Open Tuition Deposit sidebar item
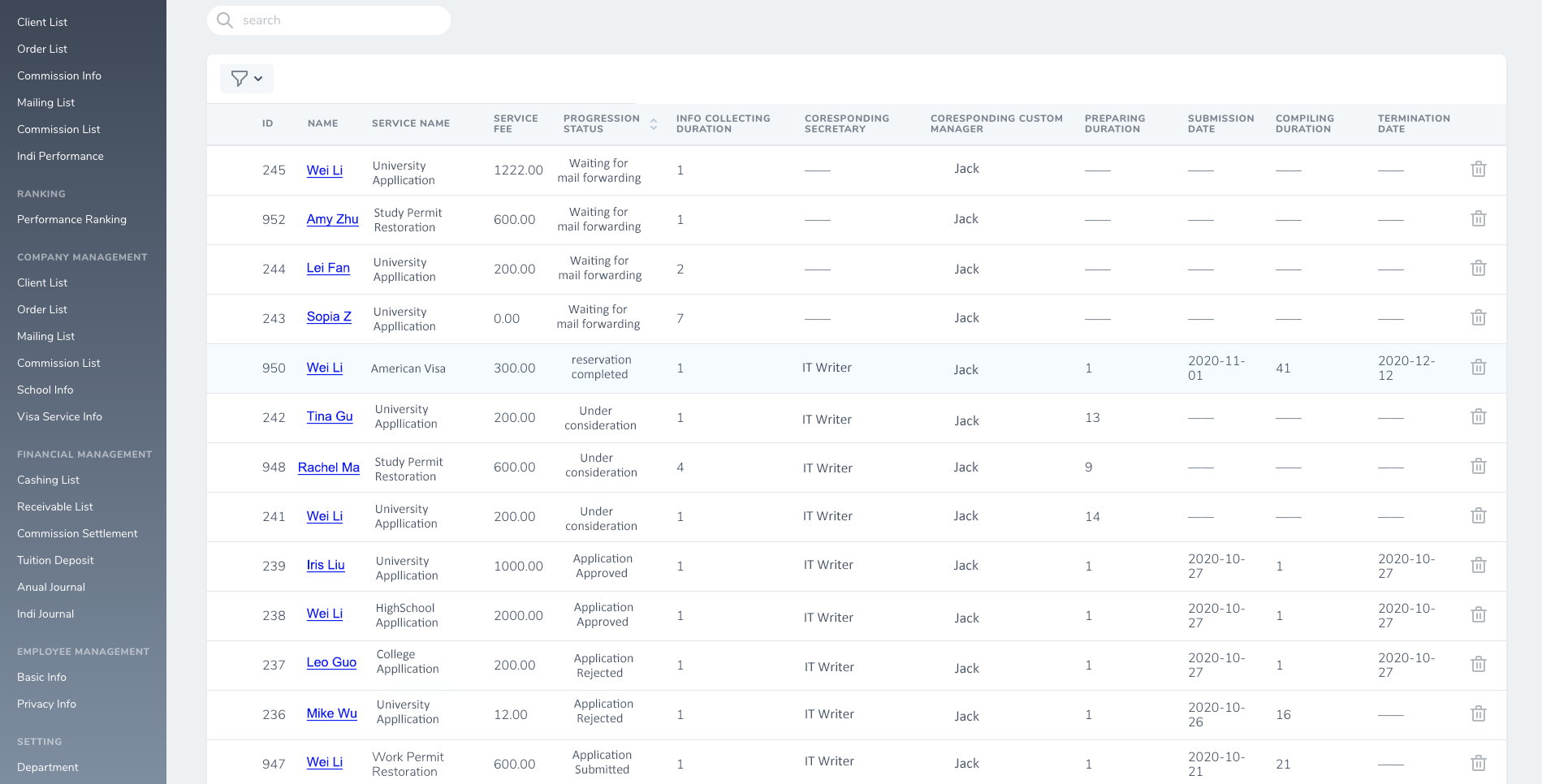1542x784 pixels. pos(55,560)
